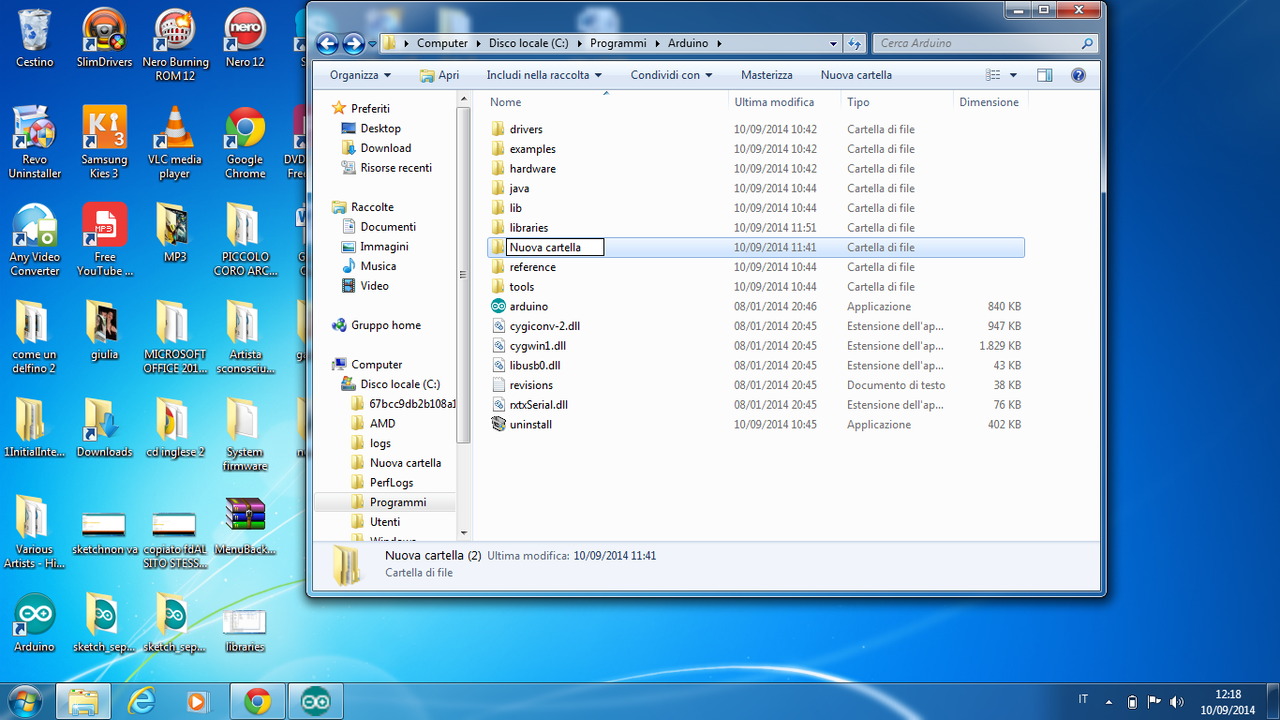Click the Explorer back arrow

pos(327,43)
